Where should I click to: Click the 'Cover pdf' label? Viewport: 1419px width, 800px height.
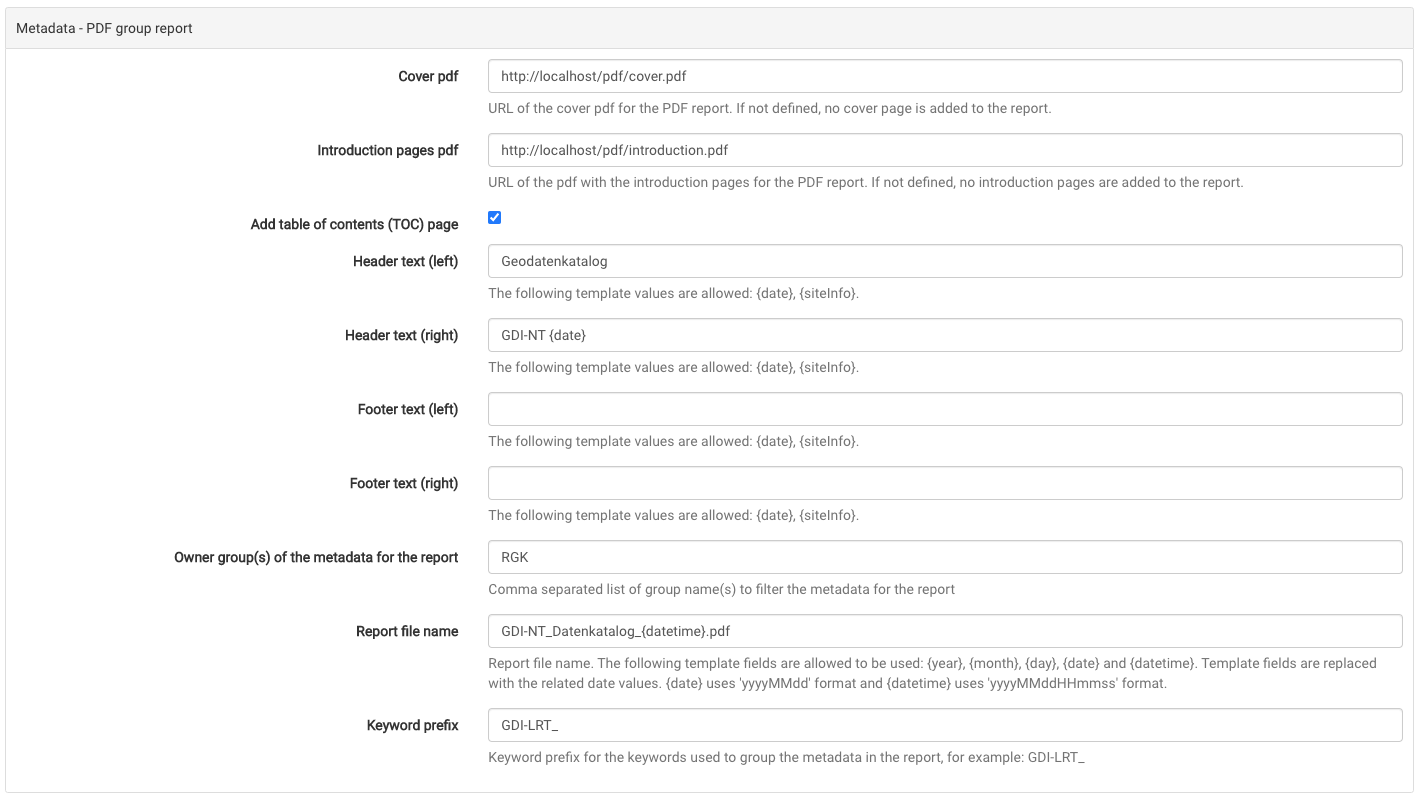tap(428, 76)
